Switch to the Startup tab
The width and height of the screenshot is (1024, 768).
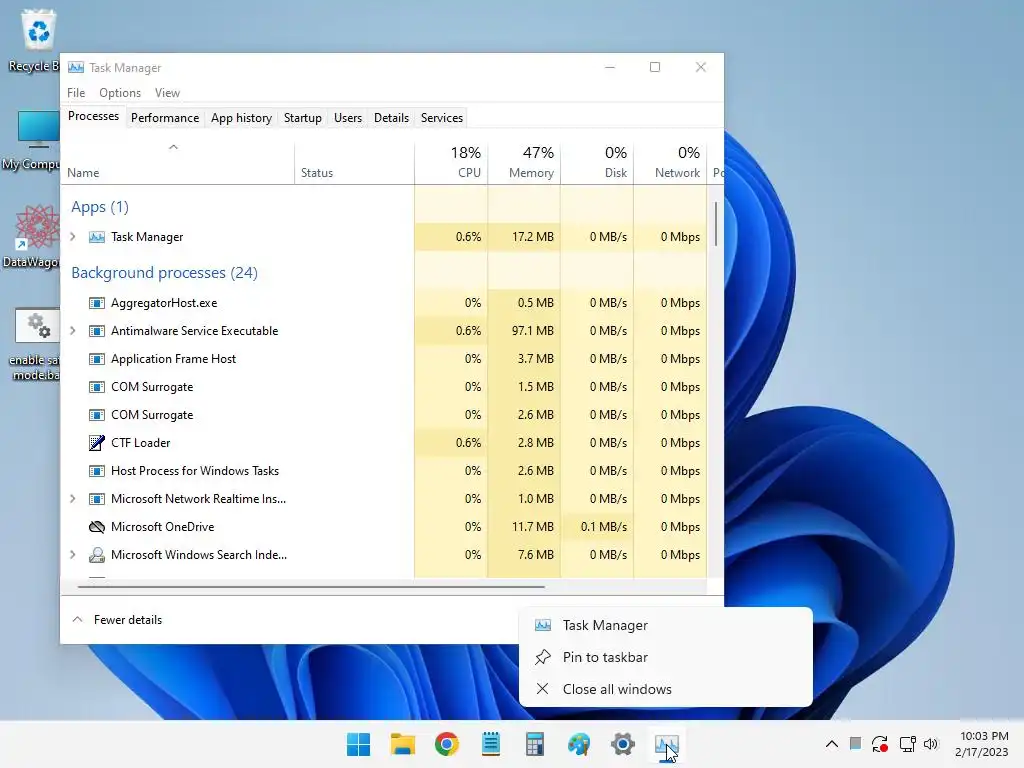click(302, 118)
